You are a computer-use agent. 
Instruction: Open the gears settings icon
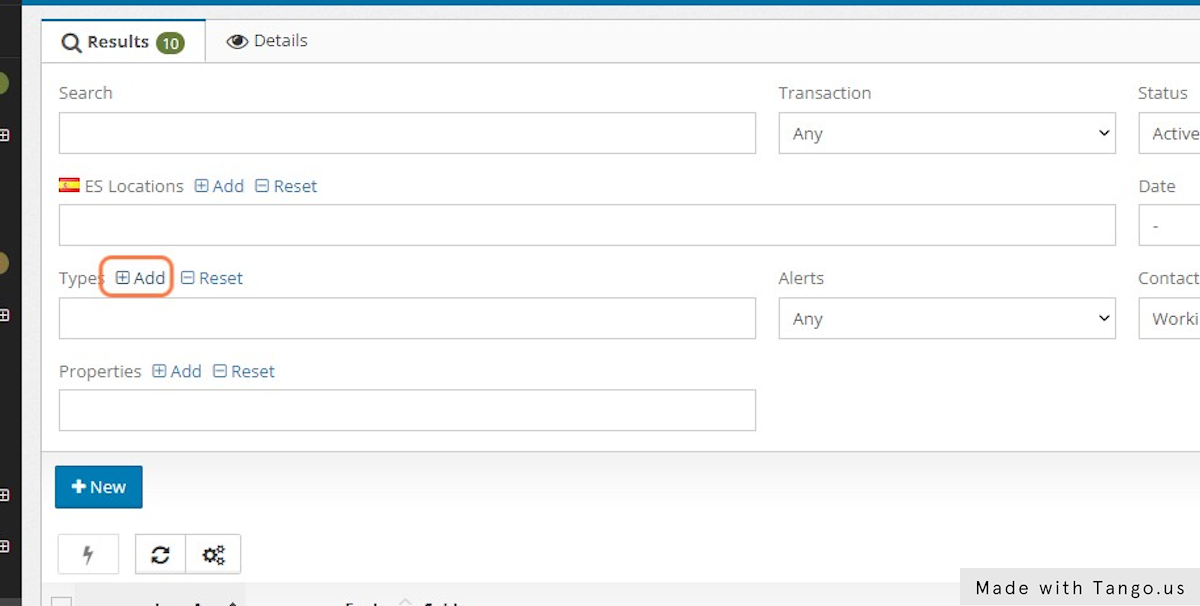[213, 554]
